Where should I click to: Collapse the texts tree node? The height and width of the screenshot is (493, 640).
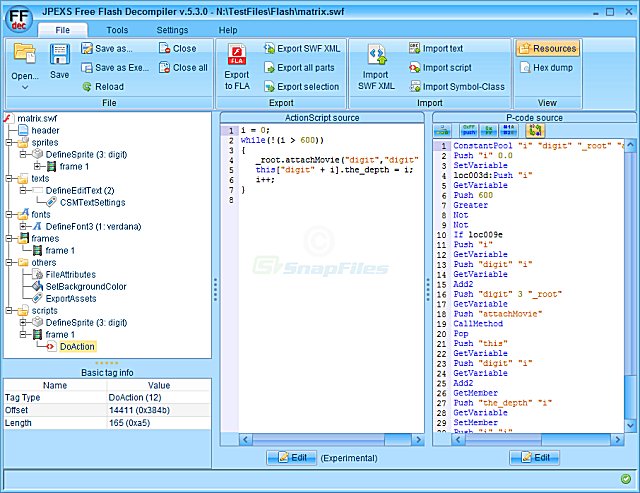click(x=9, y=178)
